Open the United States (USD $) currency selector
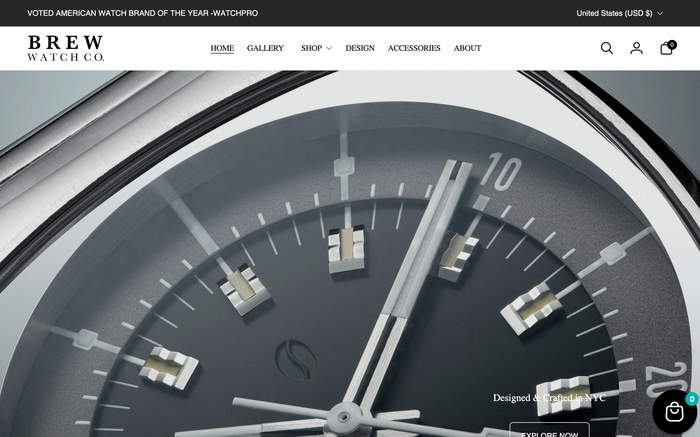 coord(620,13)
